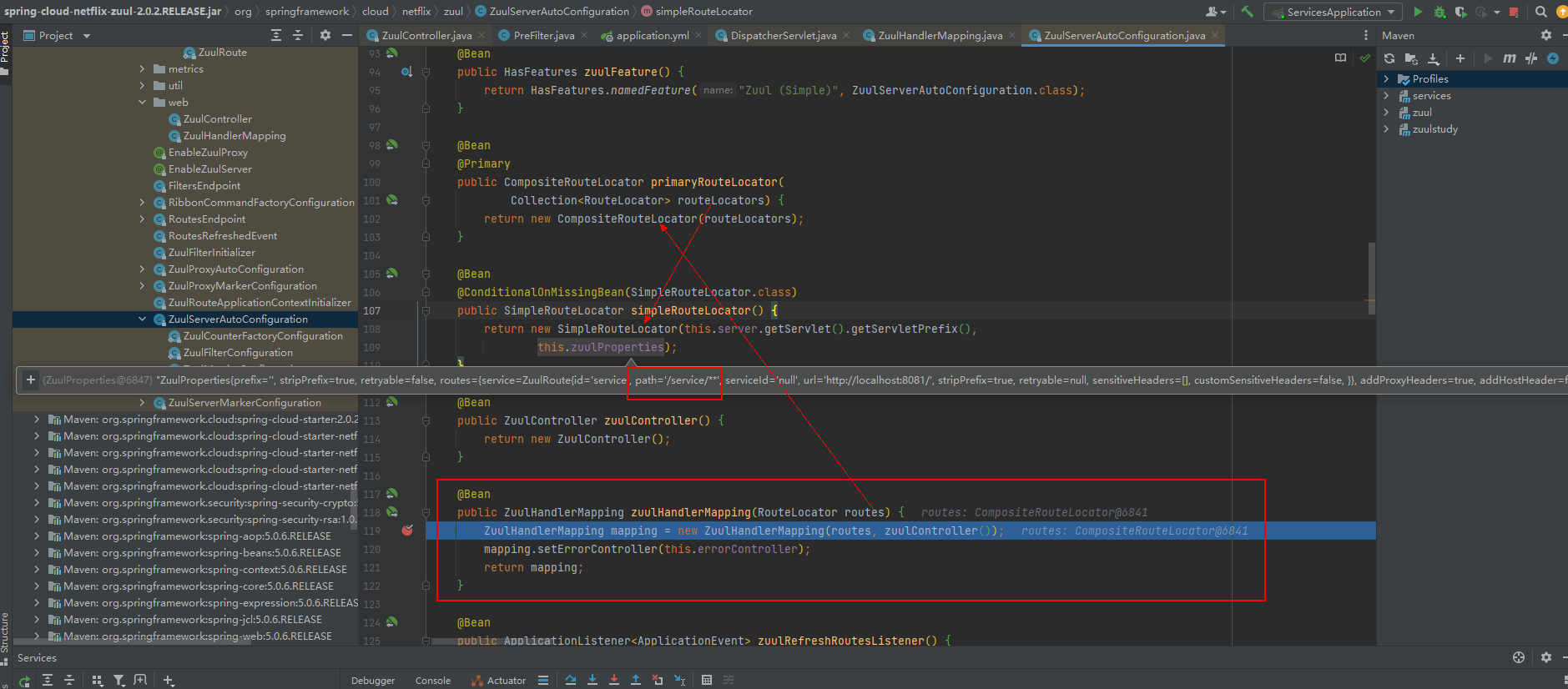Viewport: 1568px width, 689px height.
Task: Open Services panel settings gear
Action: (1545, 657)
